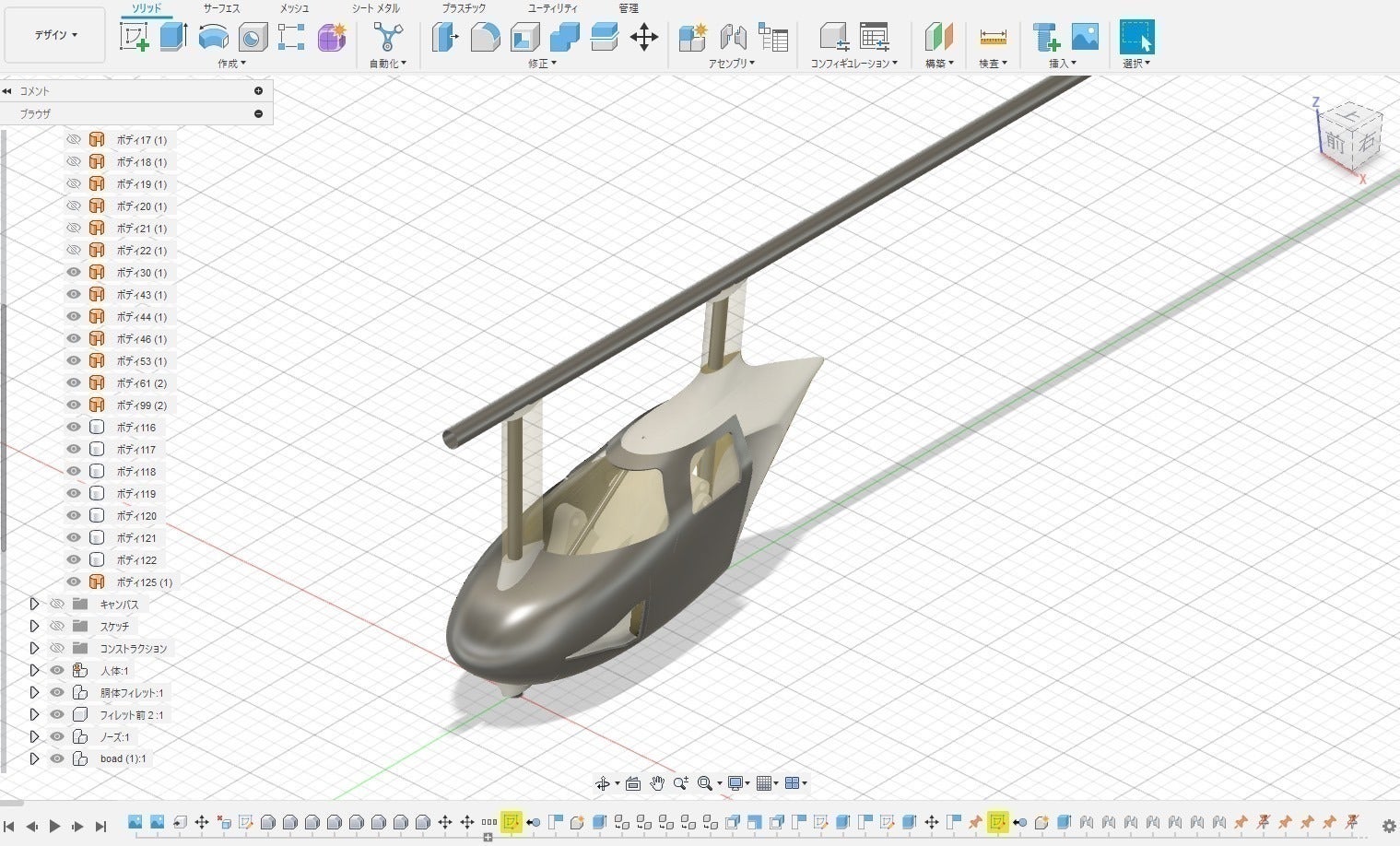The width and height of the screenshot is (1400, 846).
Task: Click the Measure ruler icon
Action: 993,37
